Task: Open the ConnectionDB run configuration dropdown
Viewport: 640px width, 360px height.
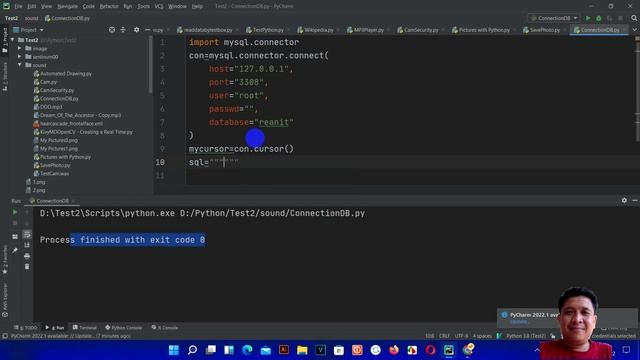Action: point(554,18)
